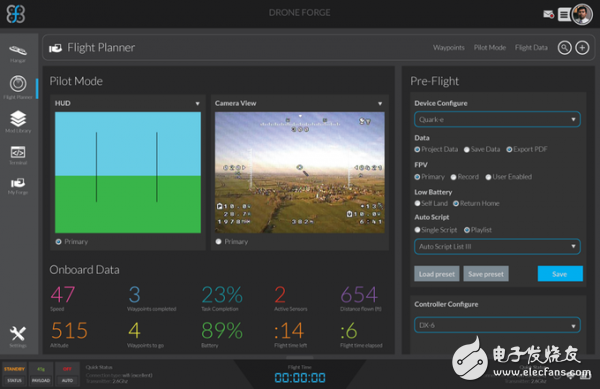Click the 47 Speed value
This screenshot has height=389, width=600.
tap(63, 295)
